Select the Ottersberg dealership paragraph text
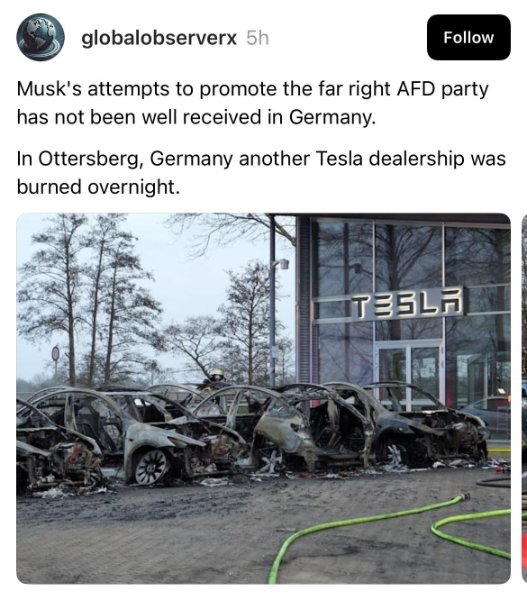 tap(261, 173)
